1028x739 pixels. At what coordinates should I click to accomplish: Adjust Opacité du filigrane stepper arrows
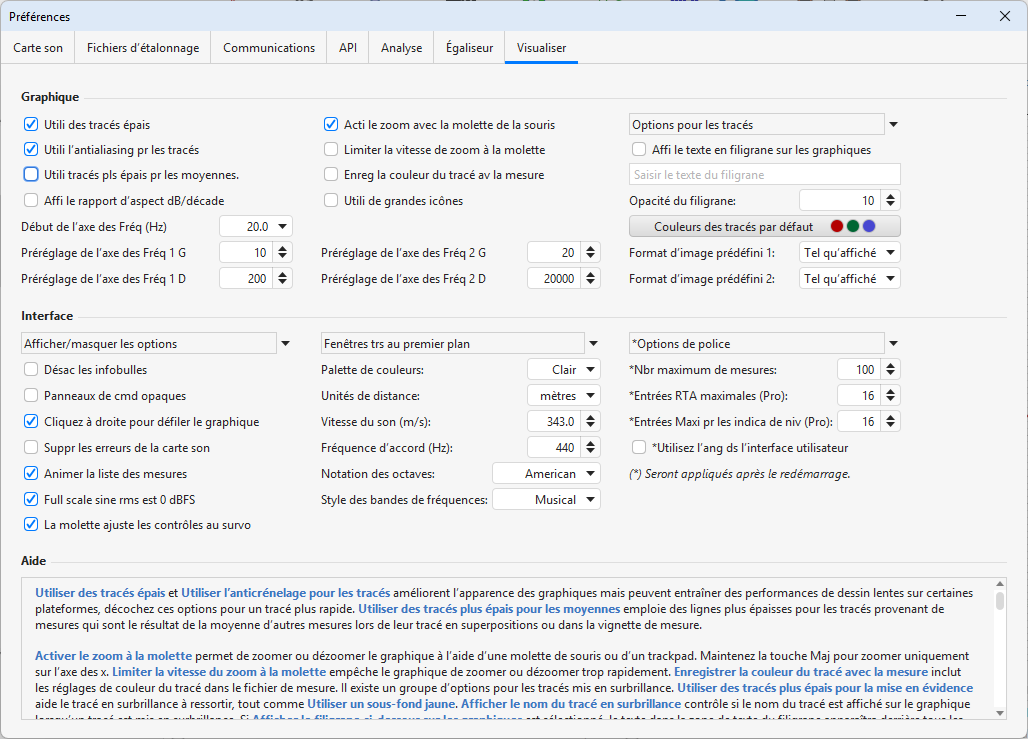click(890, 201)
